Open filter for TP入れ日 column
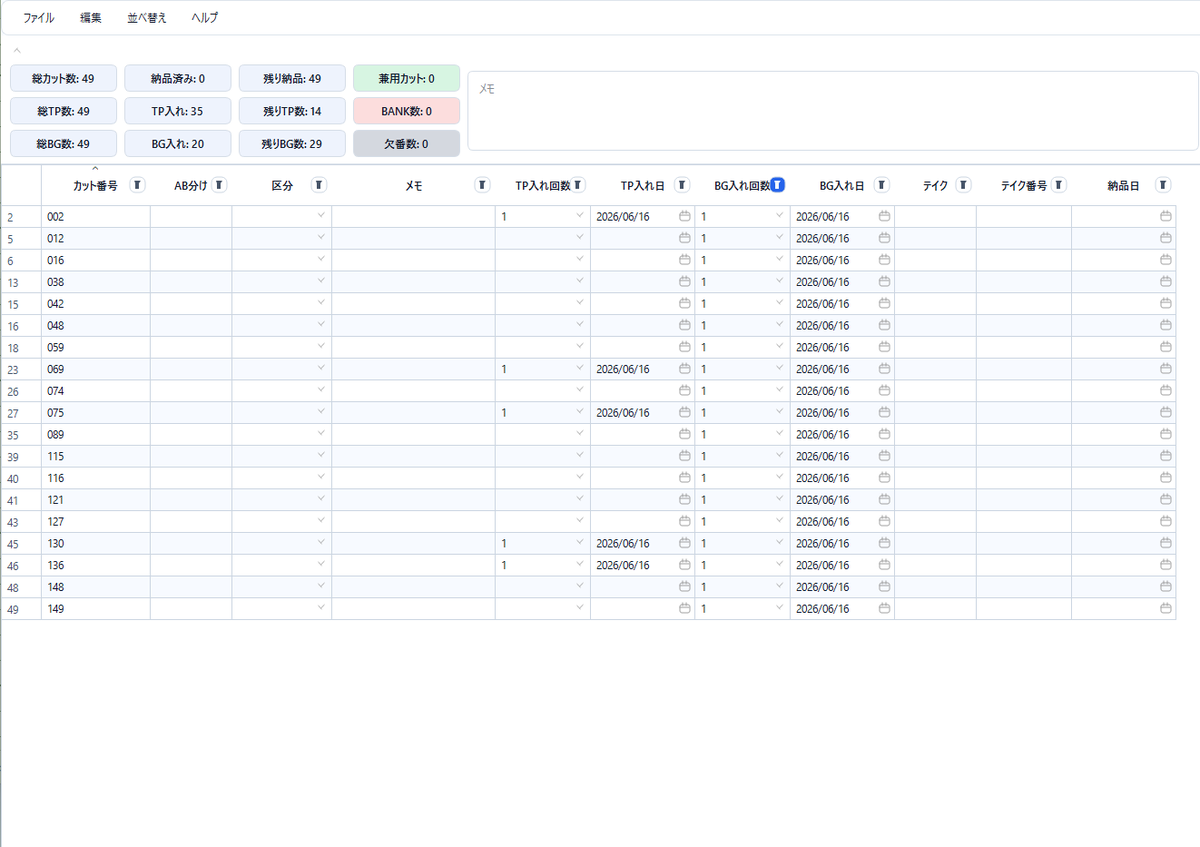This screenshot has width=1200, height=847. point(682,185)
